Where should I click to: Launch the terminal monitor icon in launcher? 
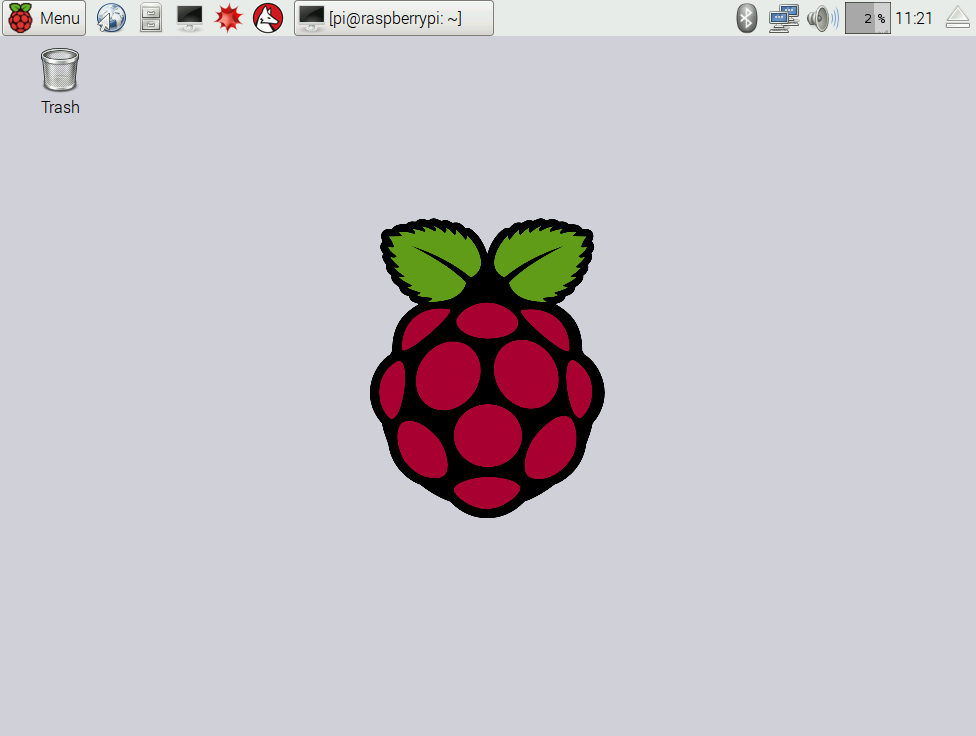pyautogui.click(x=189, y=18)
